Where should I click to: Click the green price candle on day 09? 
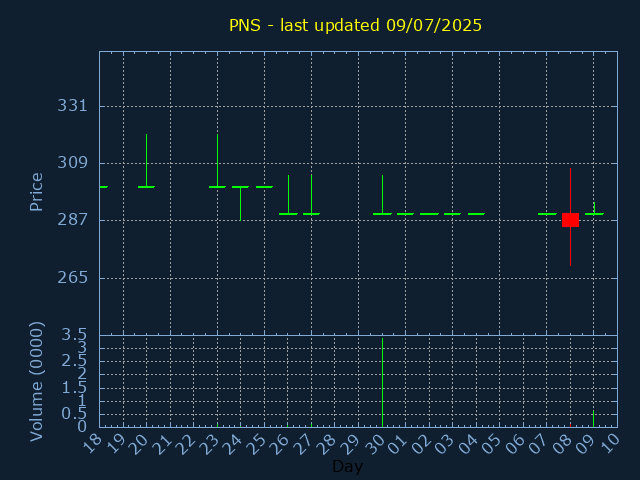[594, 209]
